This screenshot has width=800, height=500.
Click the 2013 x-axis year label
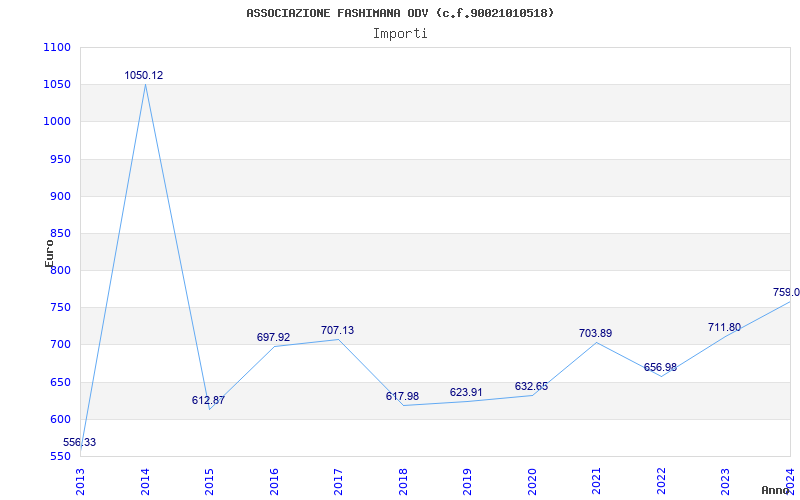point(80,482)
